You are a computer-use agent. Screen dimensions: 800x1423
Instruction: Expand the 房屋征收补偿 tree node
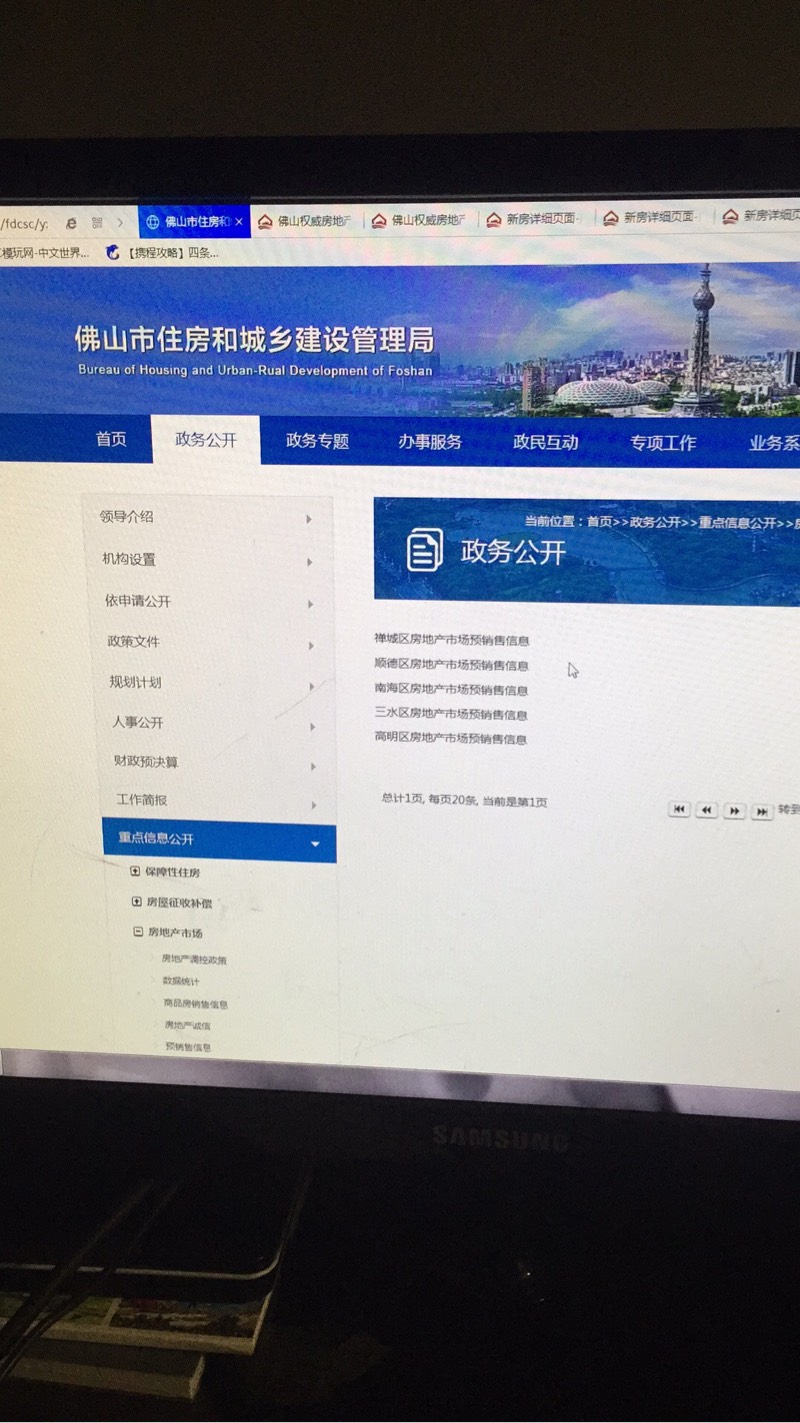click(137, 902)
